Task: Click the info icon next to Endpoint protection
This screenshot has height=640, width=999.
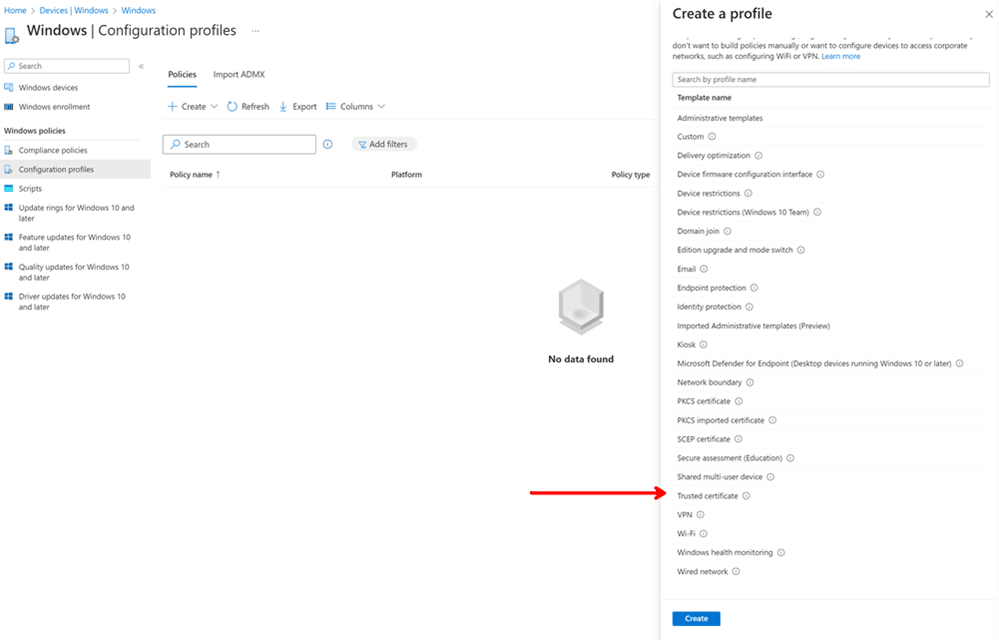Action: point(754,288)
